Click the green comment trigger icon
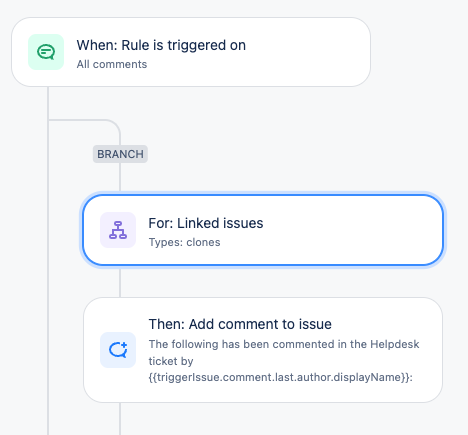468x435 pixels. pos(46,52)
